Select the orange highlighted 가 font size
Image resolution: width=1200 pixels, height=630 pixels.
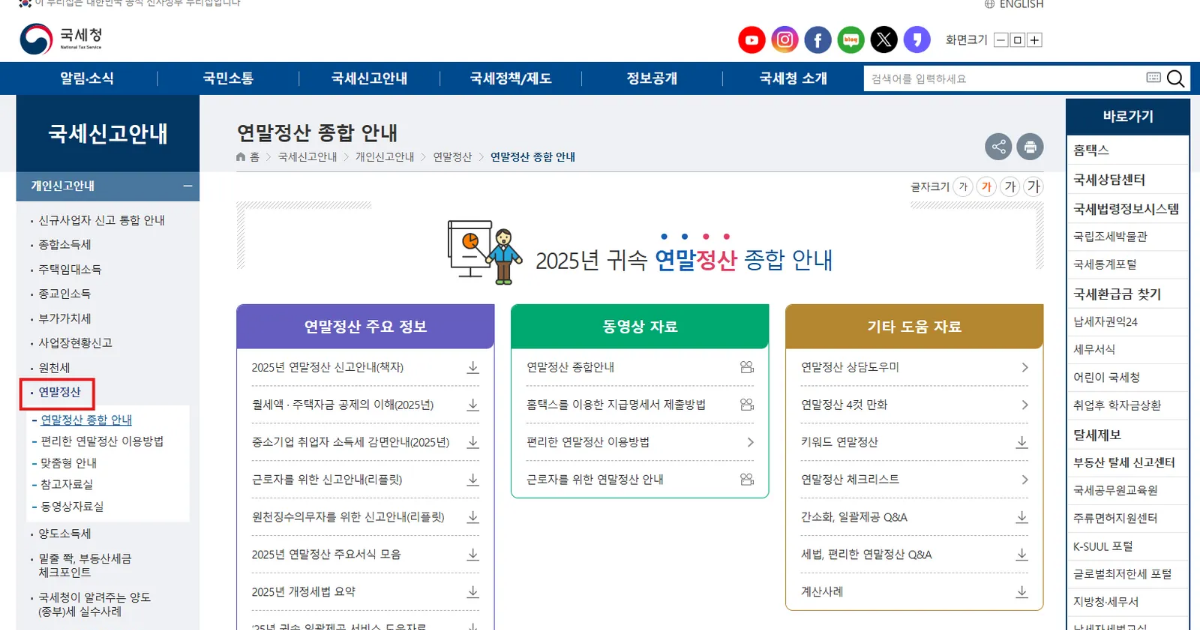pos(986,186)
